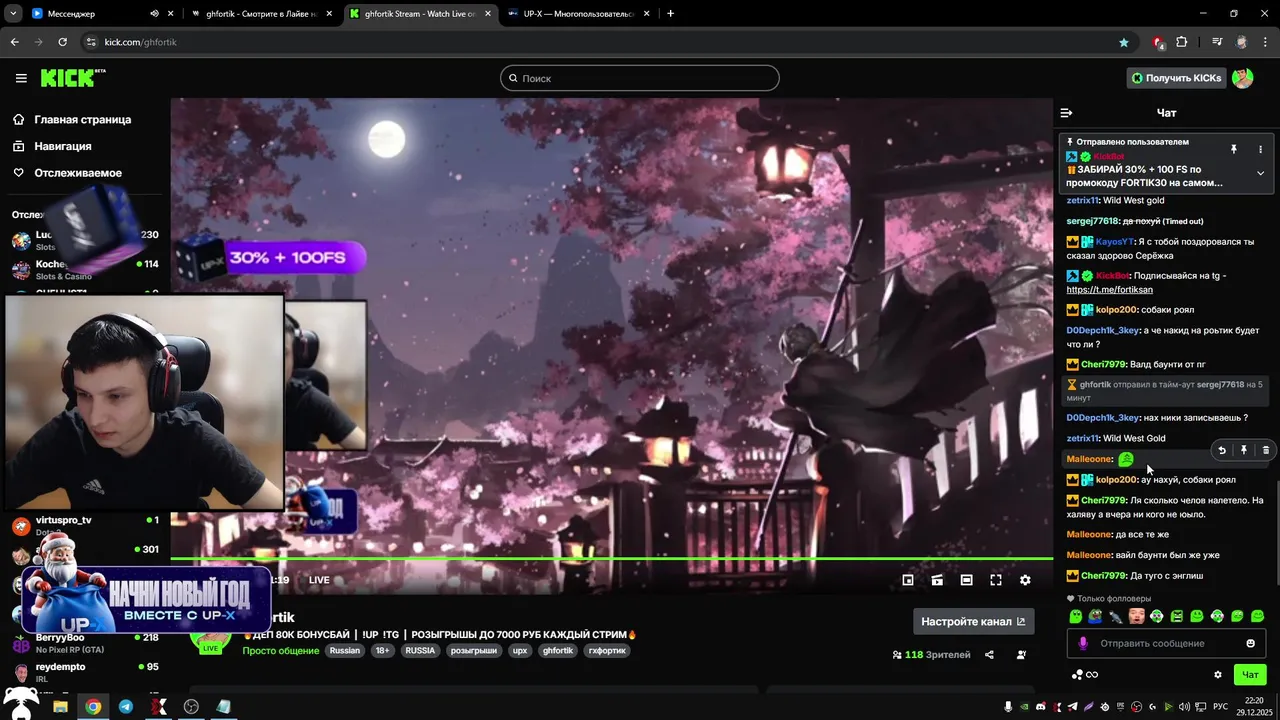Image resolution: width=1280 pixels, height=720 pixels.
Task: Click the розыгрыши tag
Action: coord(474,651)
